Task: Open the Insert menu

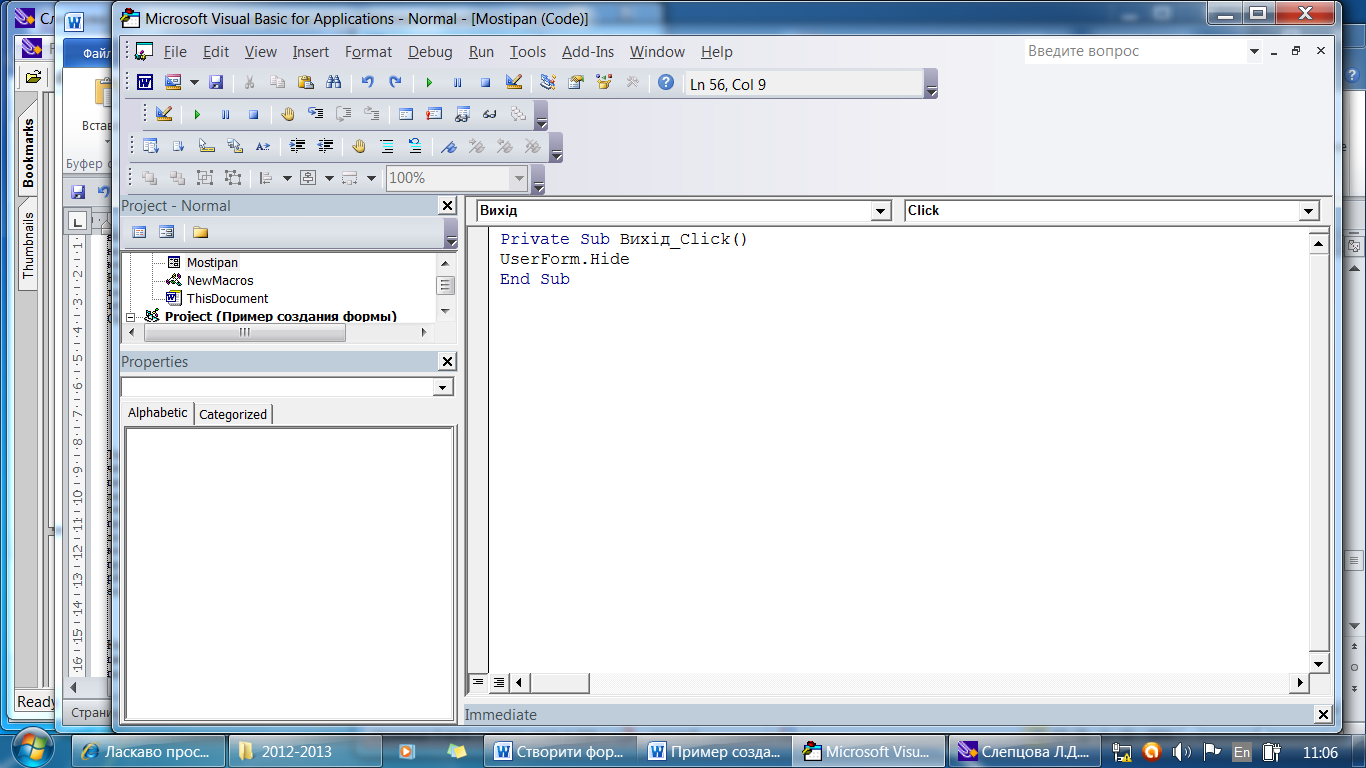Action: point(311,52)
